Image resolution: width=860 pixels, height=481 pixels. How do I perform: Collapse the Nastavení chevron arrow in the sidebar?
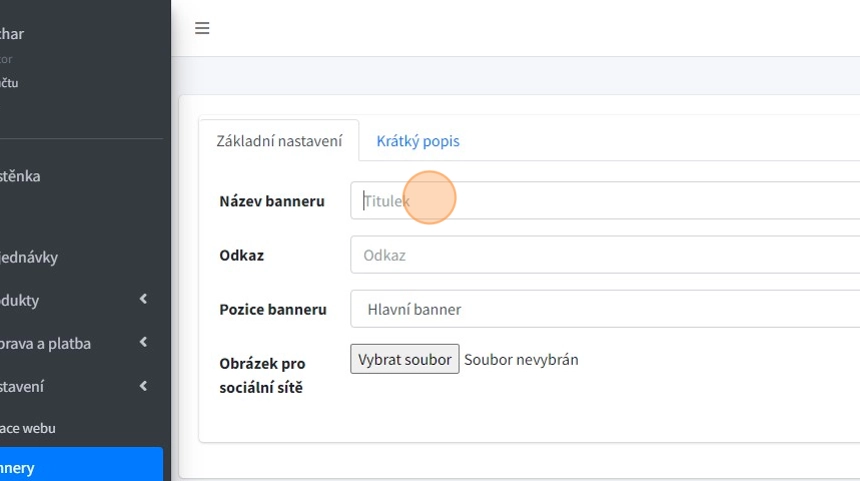(x=143, y=385)
